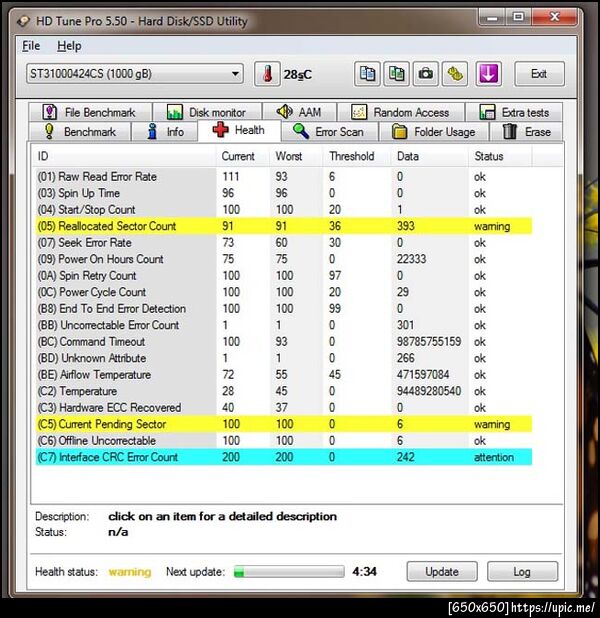The image size is (600, 618).
Task: Select the (BD) Unknown Attribute row
Action: (x=283, y=358)
